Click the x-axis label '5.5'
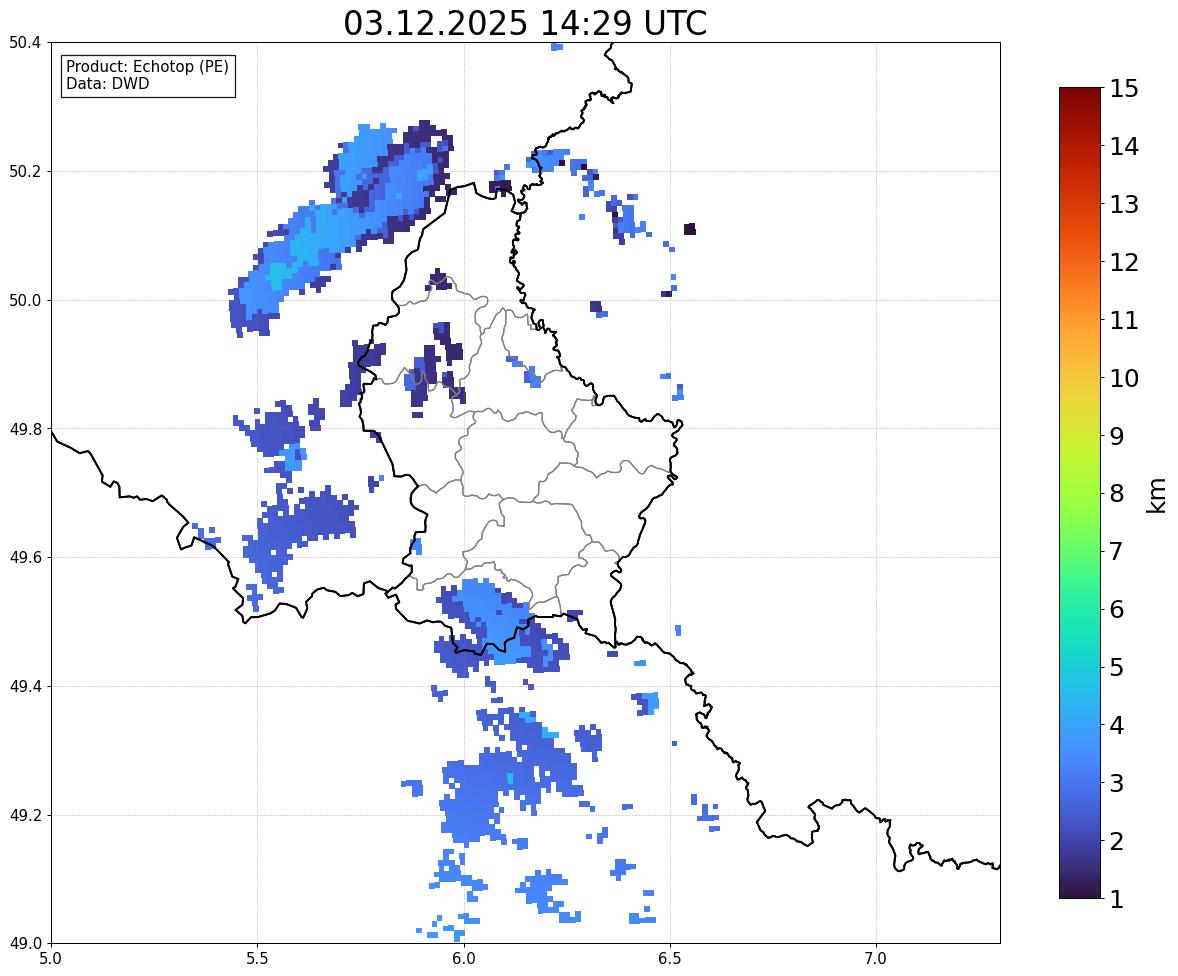The height and width of the screenshot is (976, 1178). pos(257,959)
